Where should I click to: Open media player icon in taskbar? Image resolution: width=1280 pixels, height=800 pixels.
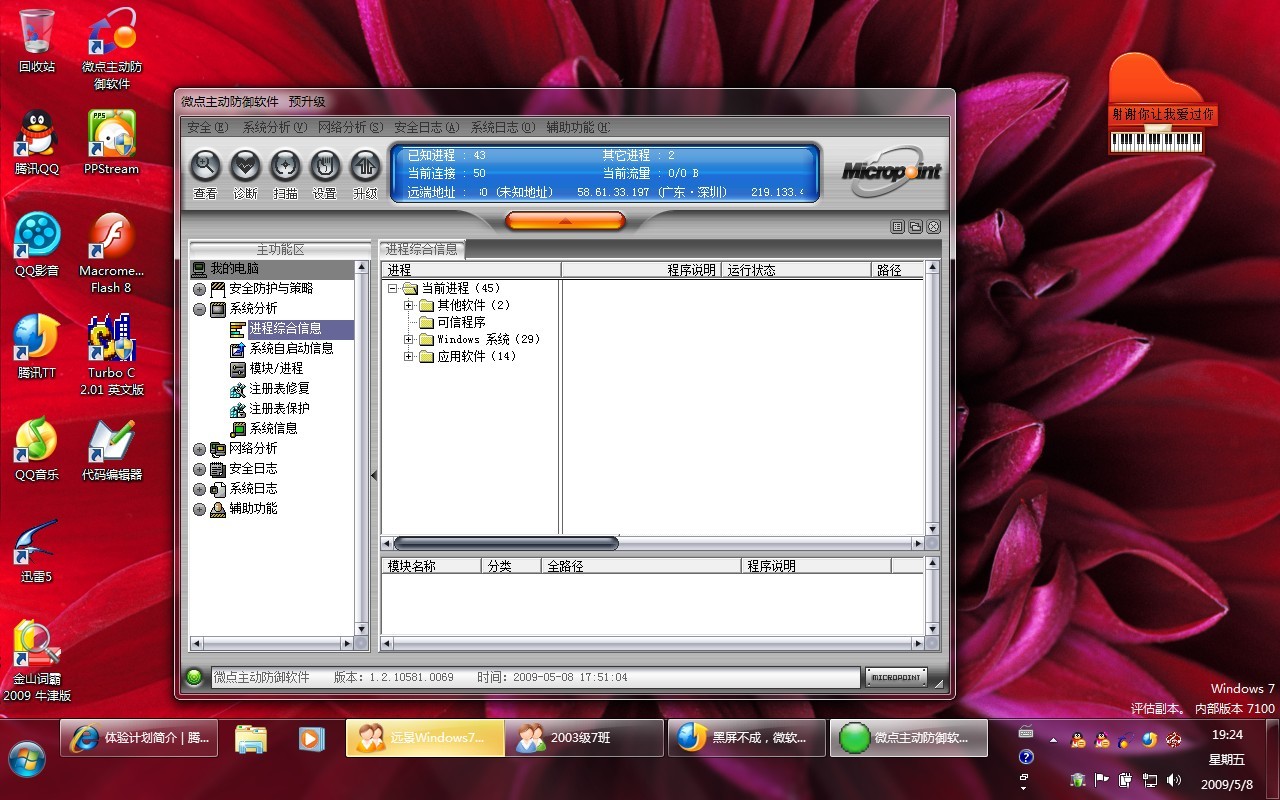pyautogui.click(x=311, y=738)
